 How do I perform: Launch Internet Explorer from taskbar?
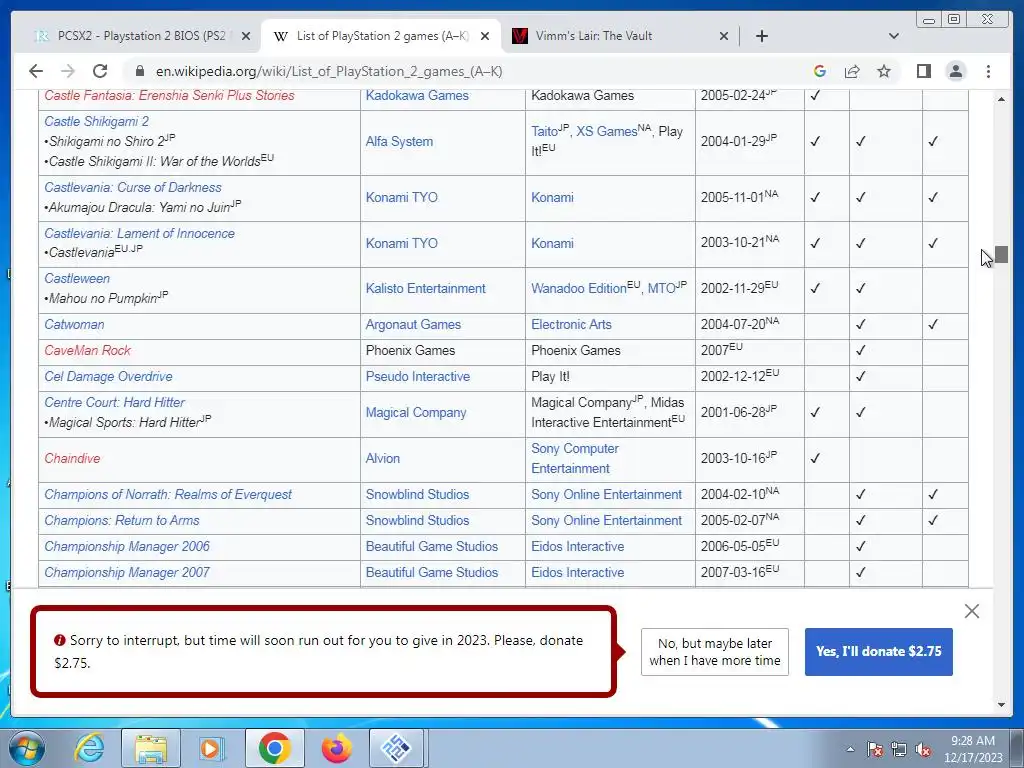pos(89,748)
